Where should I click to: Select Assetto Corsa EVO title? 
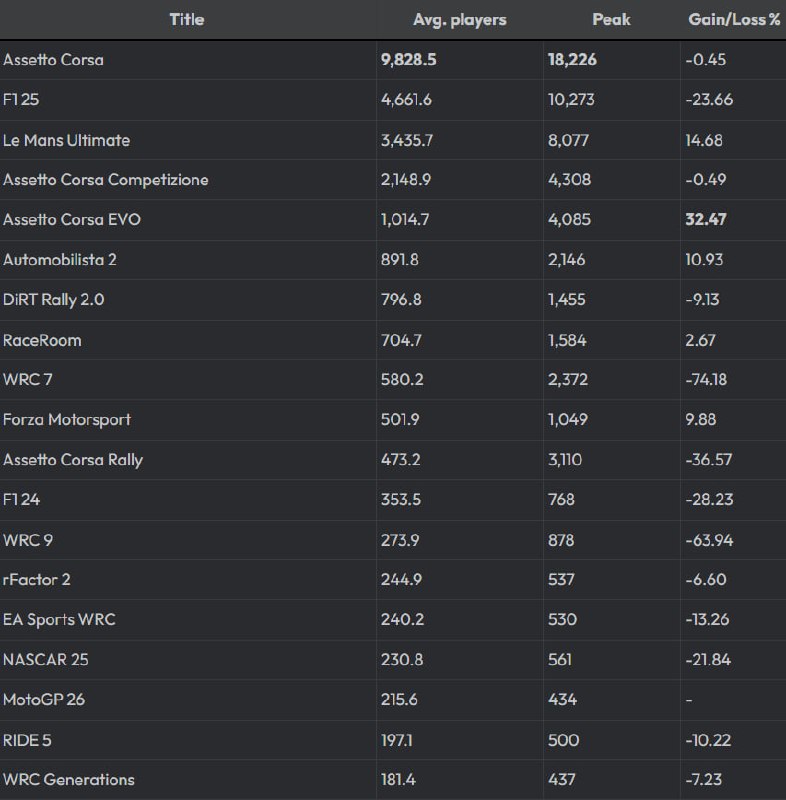click(72, 219)
